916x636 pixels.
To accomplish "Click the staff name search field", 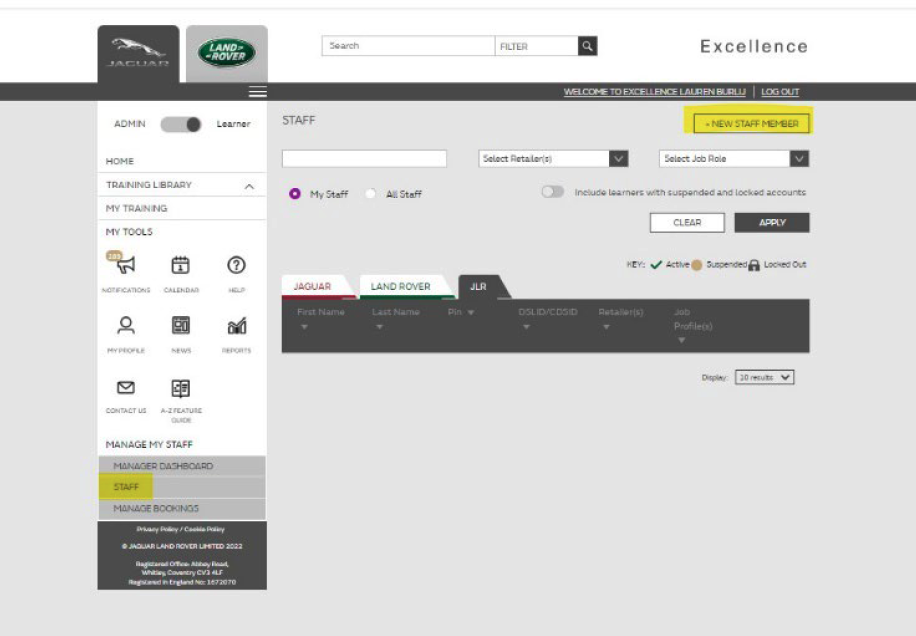I will pyautogui.click(x=364, y=159).
